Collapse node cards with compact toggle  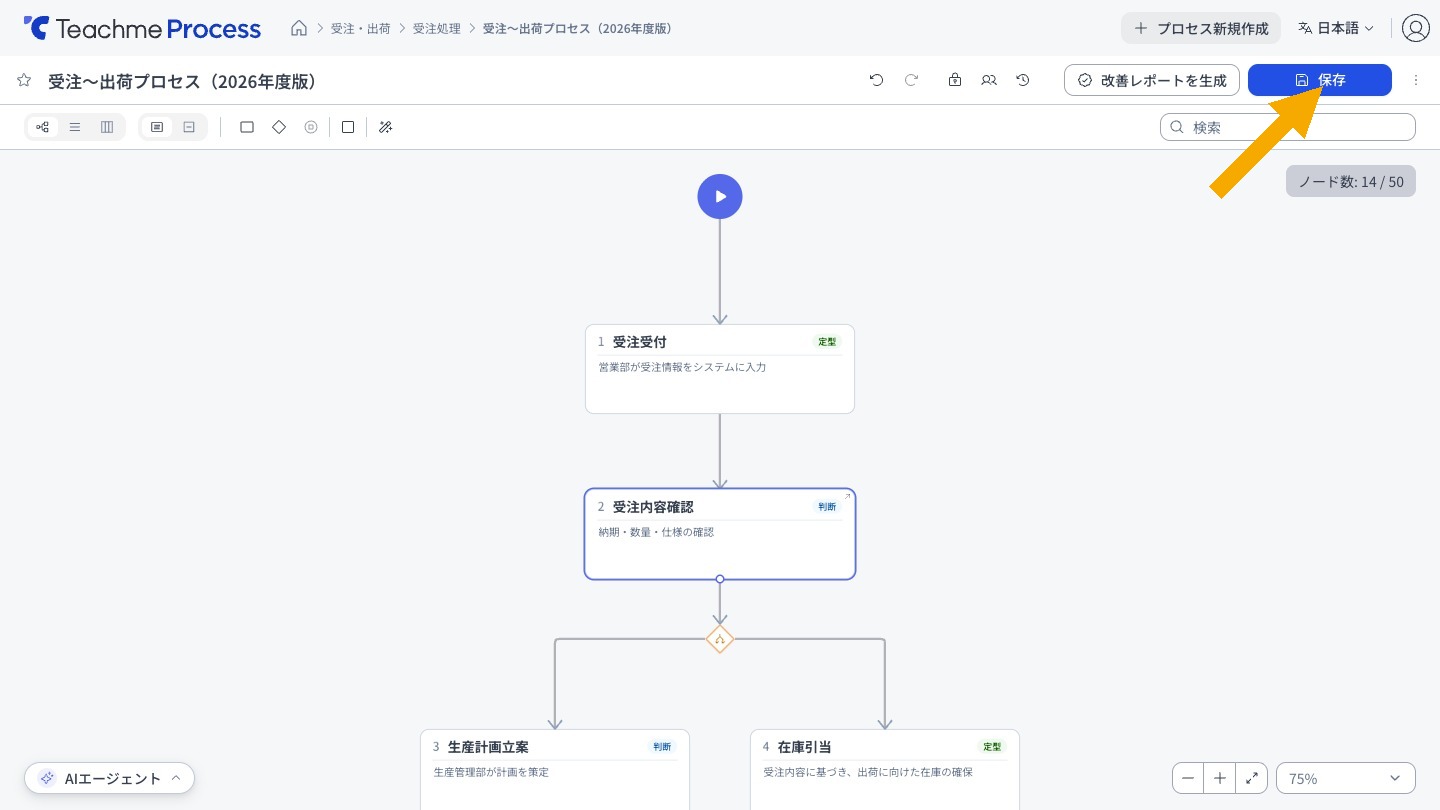click(189, 127)
